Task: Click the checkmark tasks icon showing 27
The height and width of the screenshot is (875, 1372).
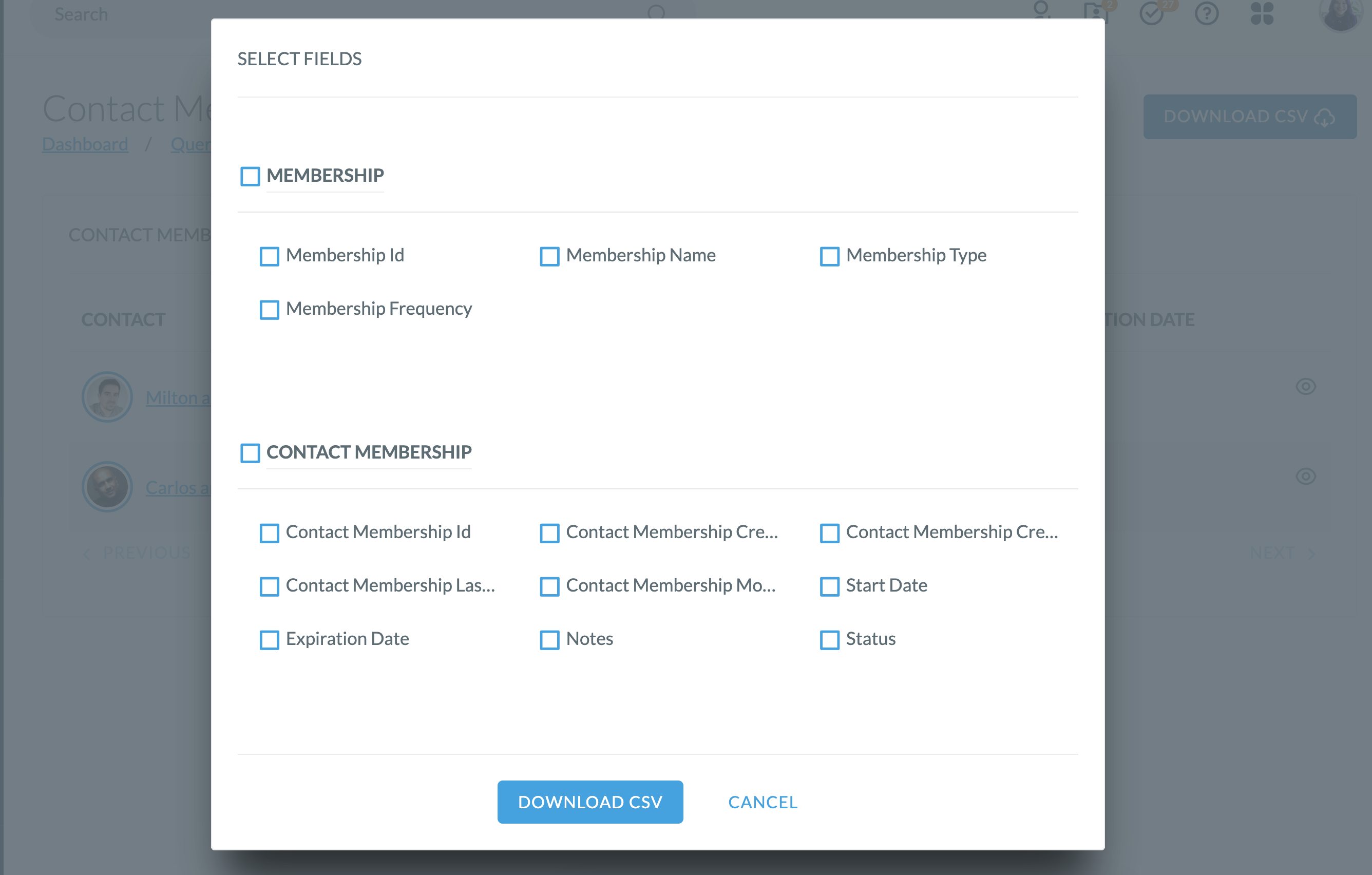Action: tap(1152, 14)
